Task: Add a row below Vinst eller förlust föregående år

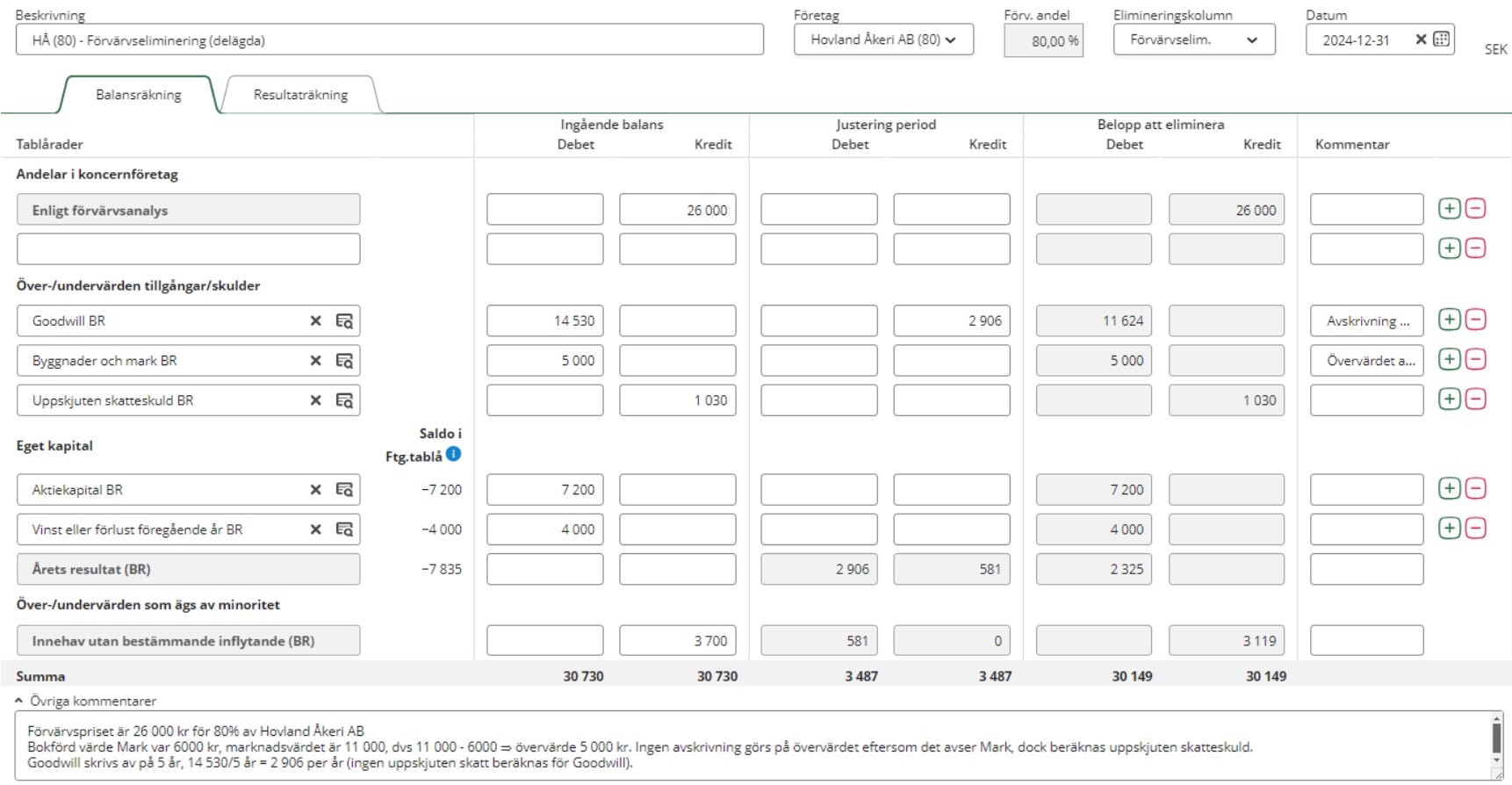Action: pos(1449,529)
